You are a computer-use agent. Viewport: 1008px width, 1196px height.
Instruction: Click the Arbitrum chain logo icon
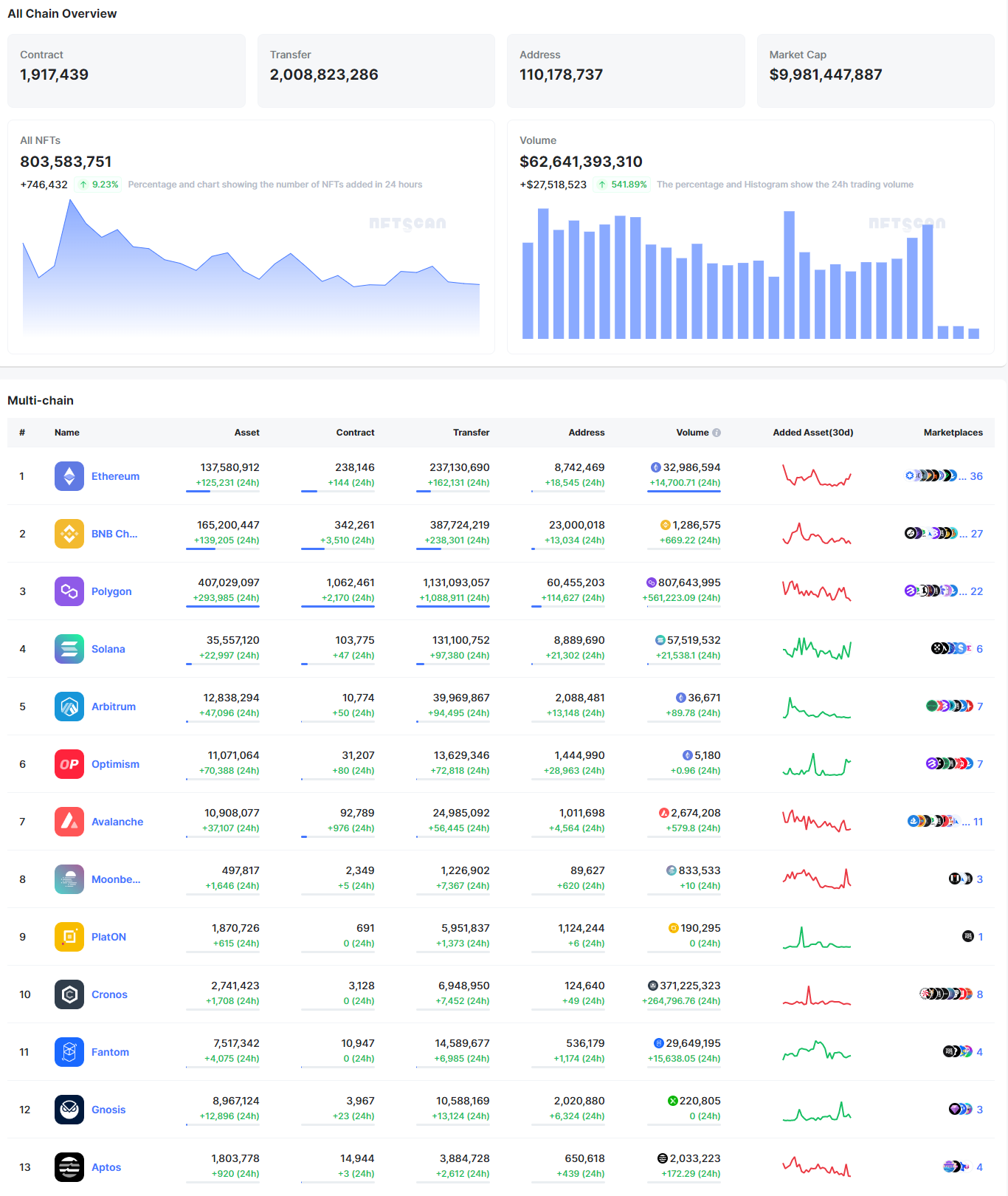click(69, 707)
